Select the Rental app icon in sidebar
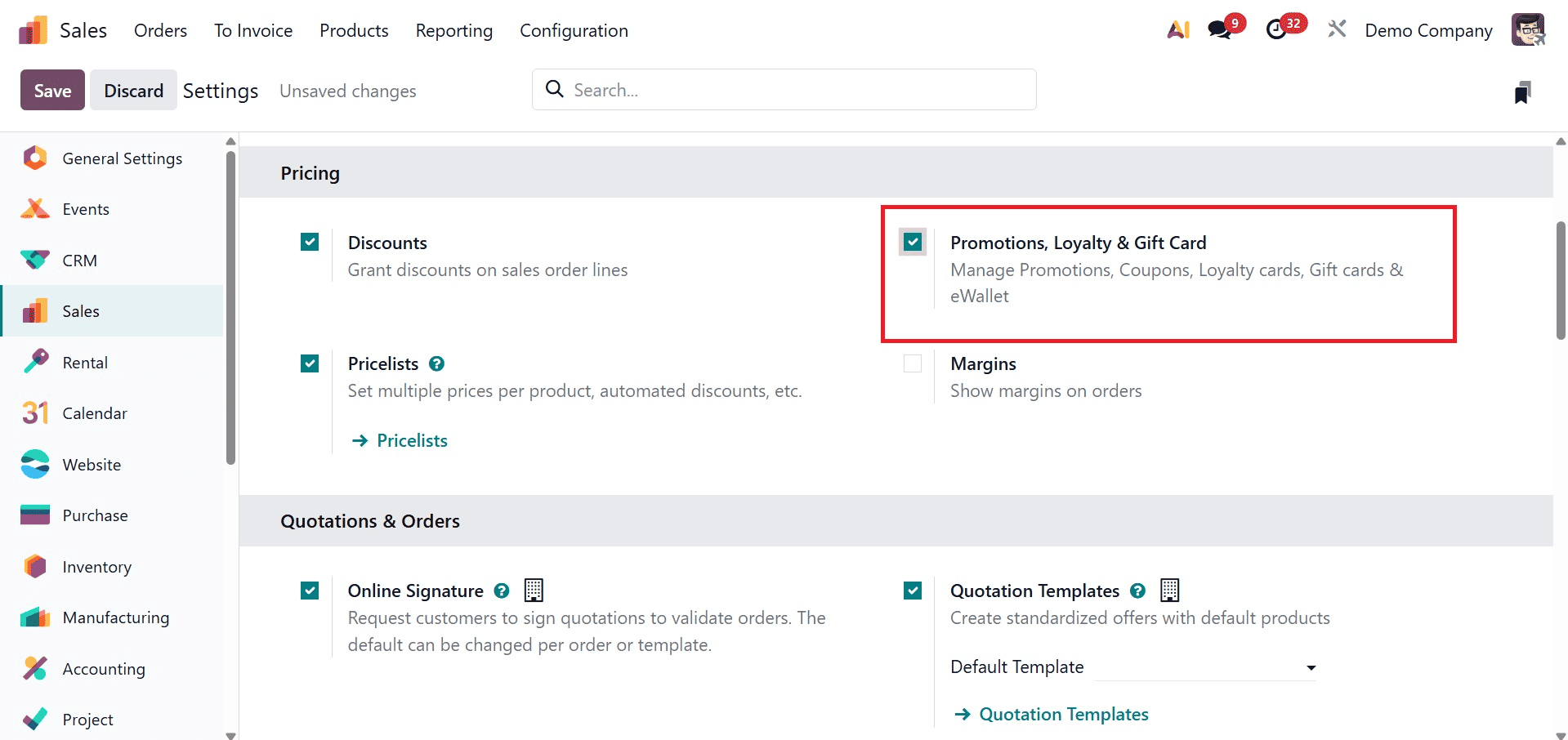The width and height of the screenshot is (1568, 740). pyautogui.click(x=36, y=362)
